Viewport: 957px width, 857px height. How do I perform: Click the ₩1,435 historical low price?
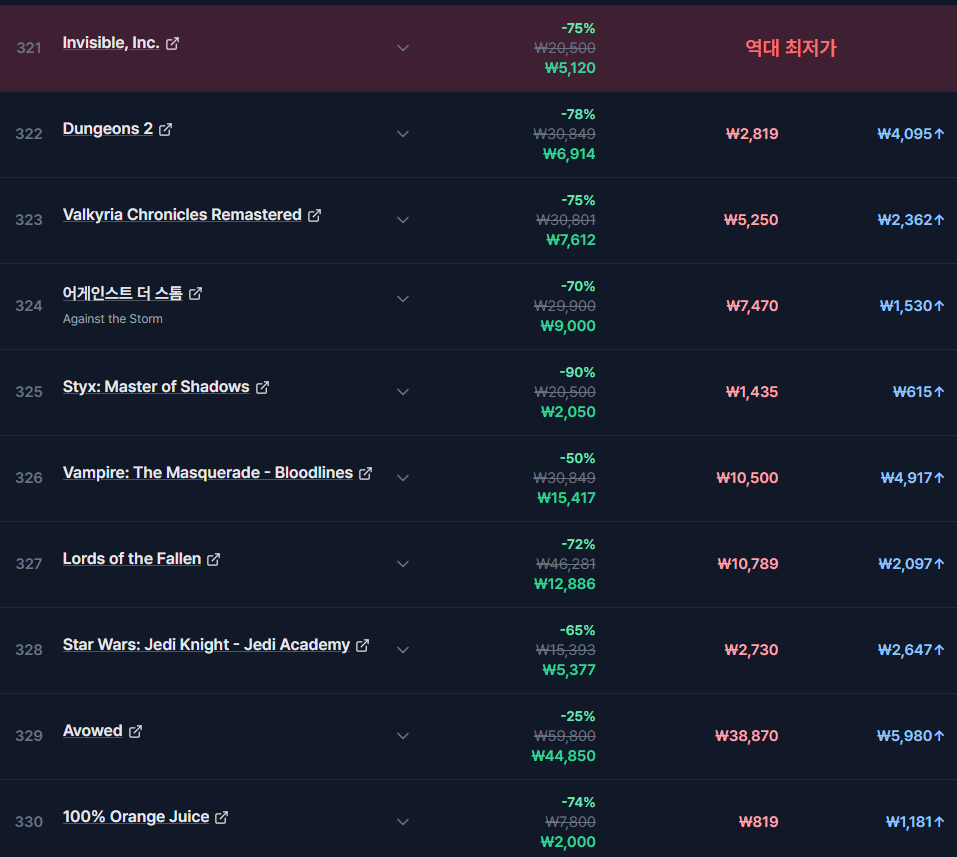(x=752, y=392)
